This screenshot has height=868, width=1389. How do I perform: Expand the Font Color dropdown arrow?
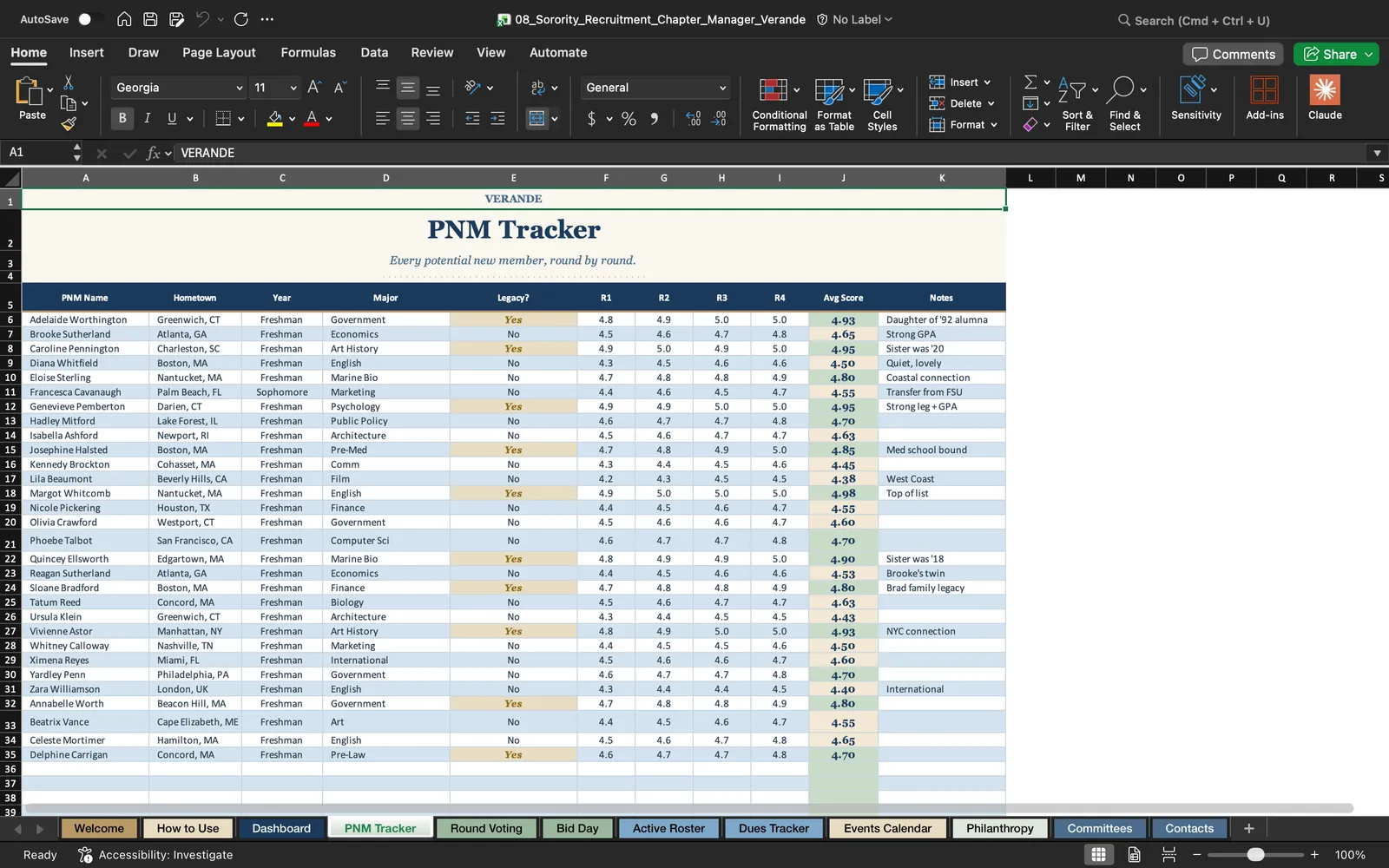(329, 119)
